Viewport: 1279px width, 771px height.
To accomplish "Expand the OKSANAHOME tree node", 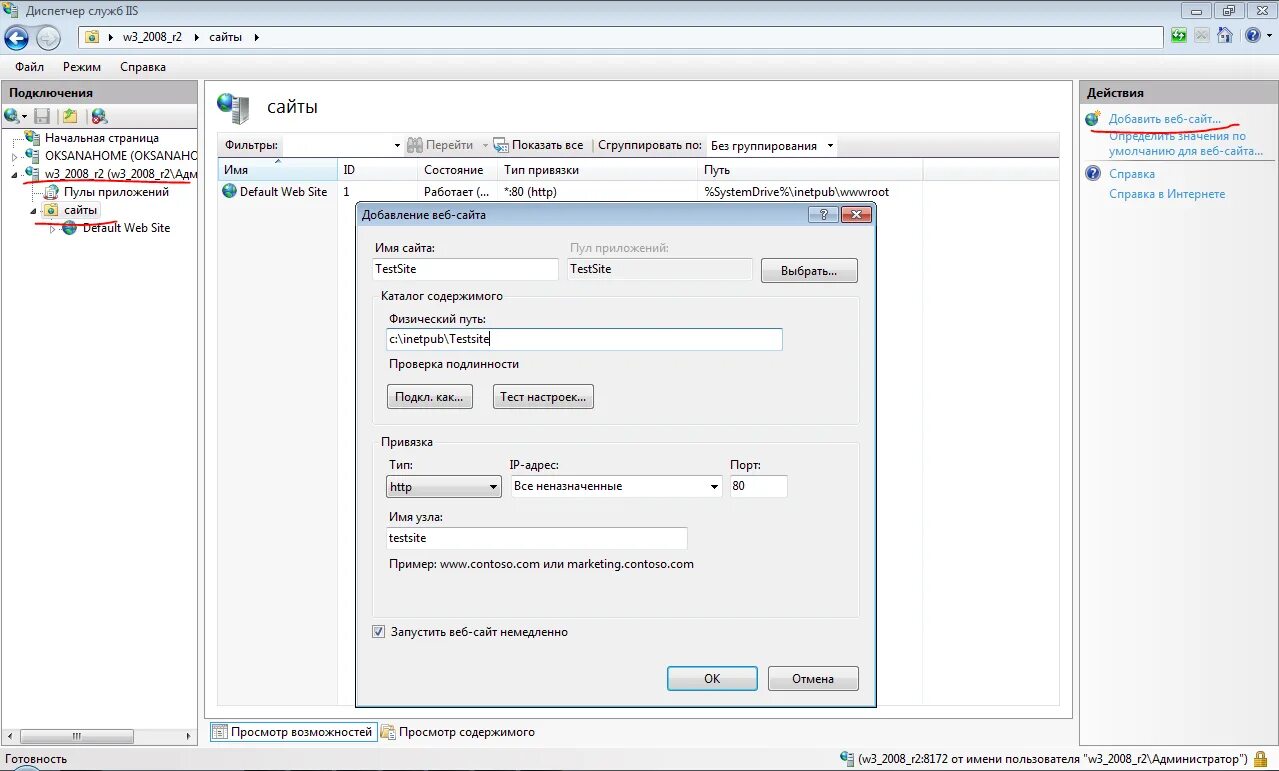I will click(x=12, y=155).
